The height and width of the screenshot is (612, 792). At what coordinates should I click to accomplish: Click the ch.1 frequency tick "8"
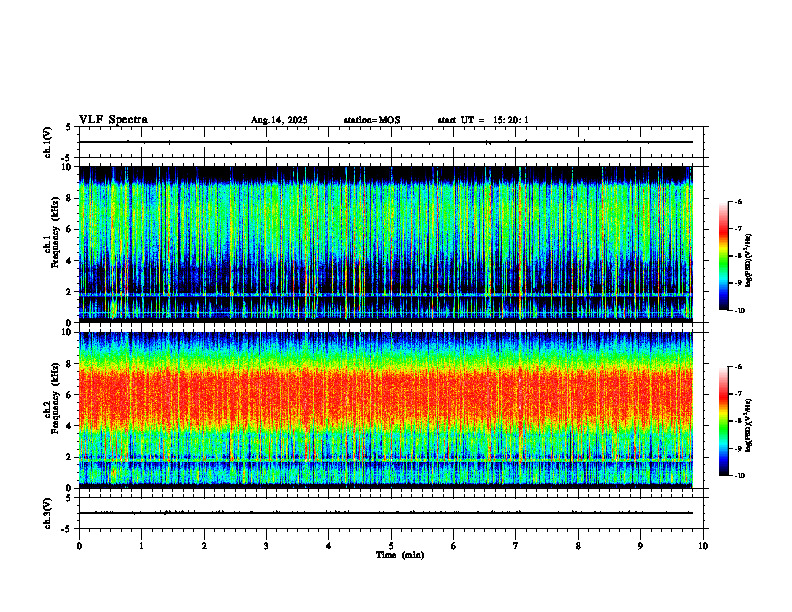(x=69, y=198)
